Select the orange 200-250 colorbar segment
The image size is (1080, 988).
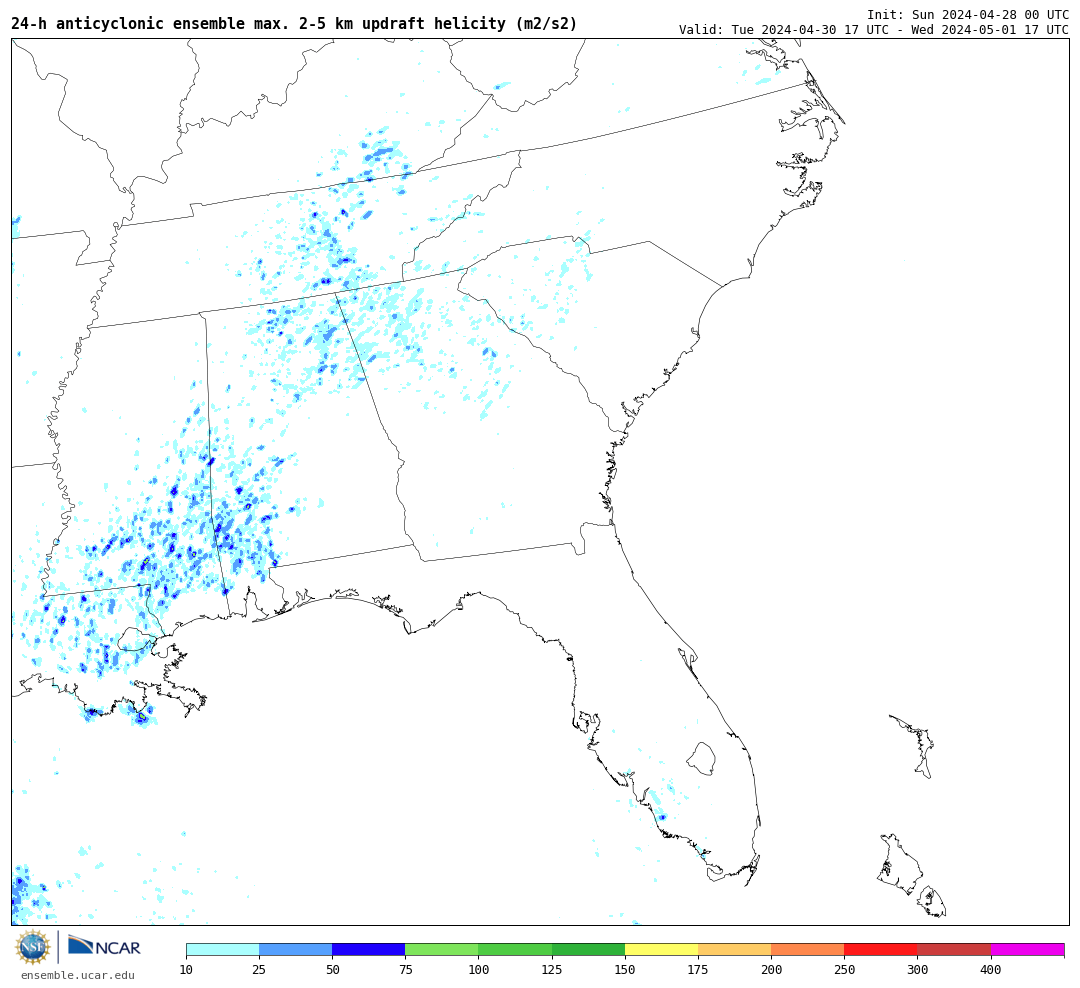808,949
